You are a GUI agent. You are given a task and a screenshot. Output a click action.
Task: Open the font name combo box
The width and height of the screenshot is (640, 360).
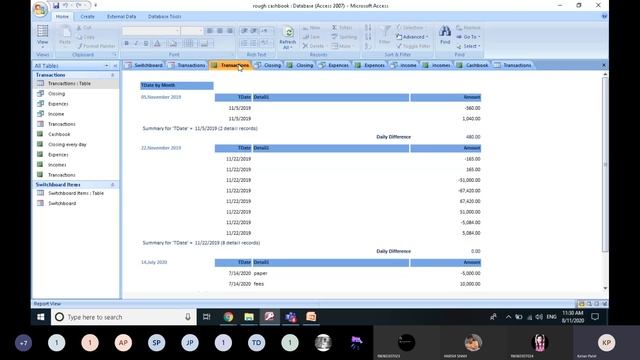(151, 31)
